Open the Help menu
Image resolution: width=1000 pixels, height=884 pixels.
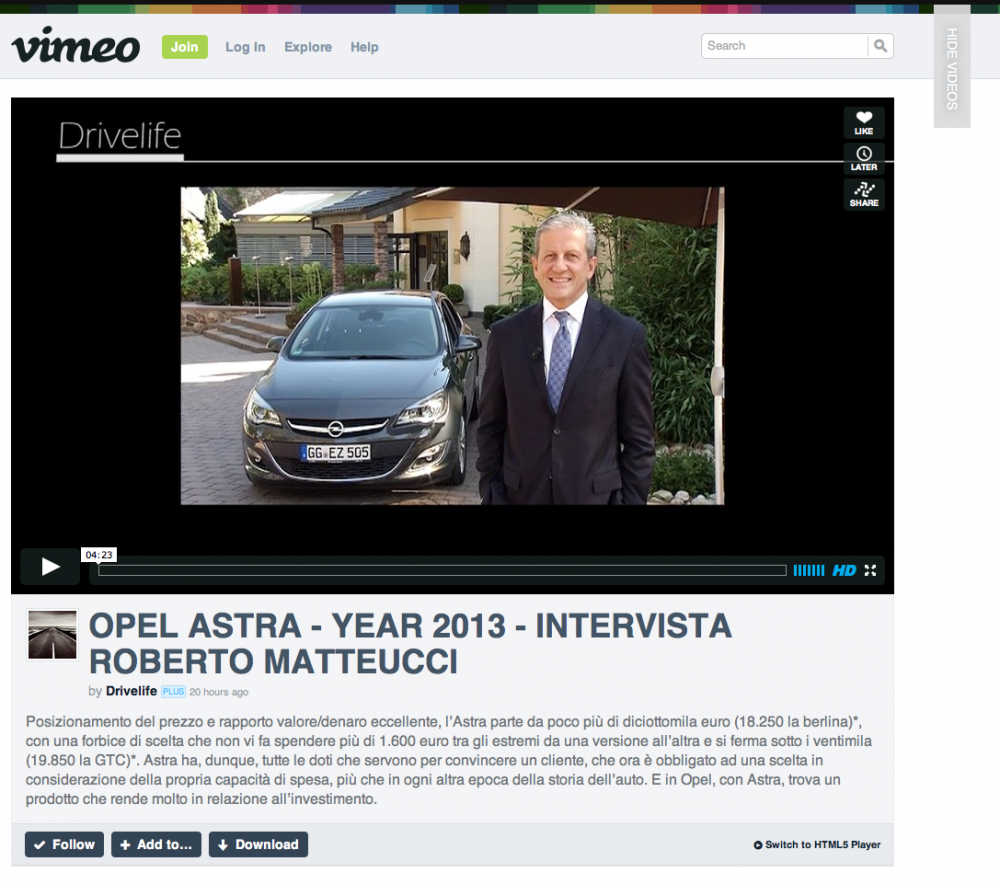[x=364, y=46]
